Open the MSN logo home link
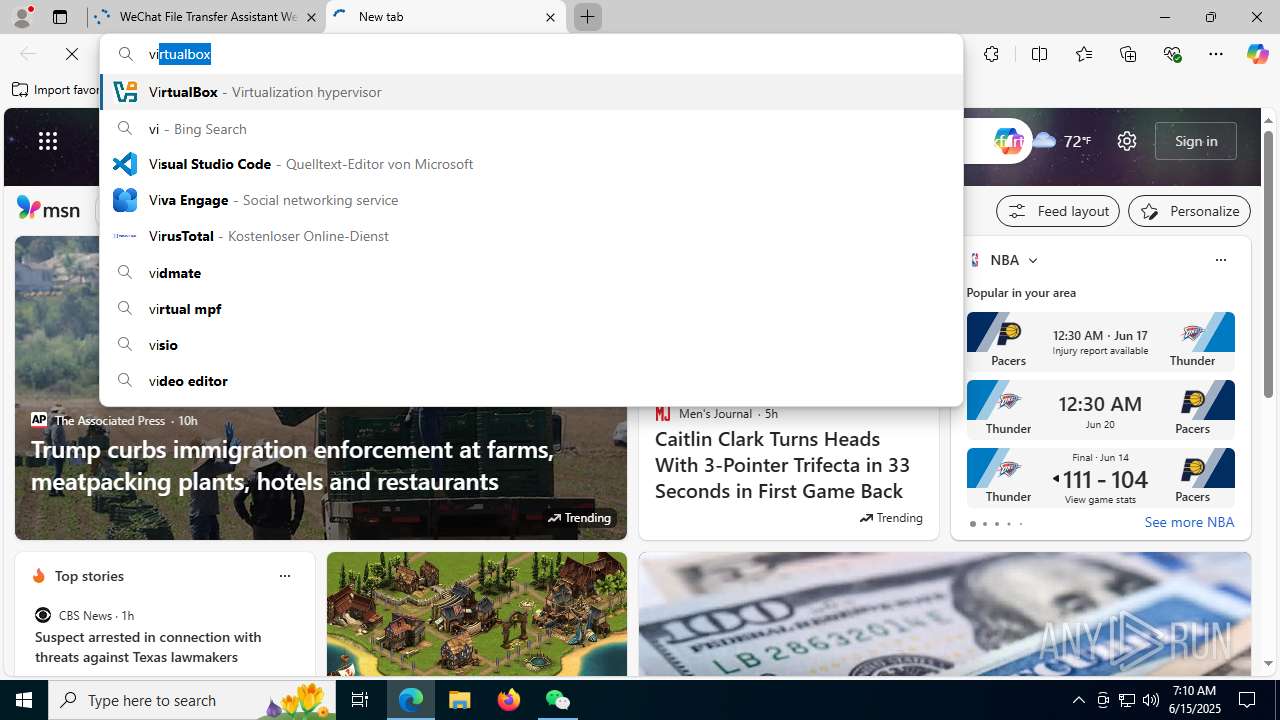 (x=48, y=209)
